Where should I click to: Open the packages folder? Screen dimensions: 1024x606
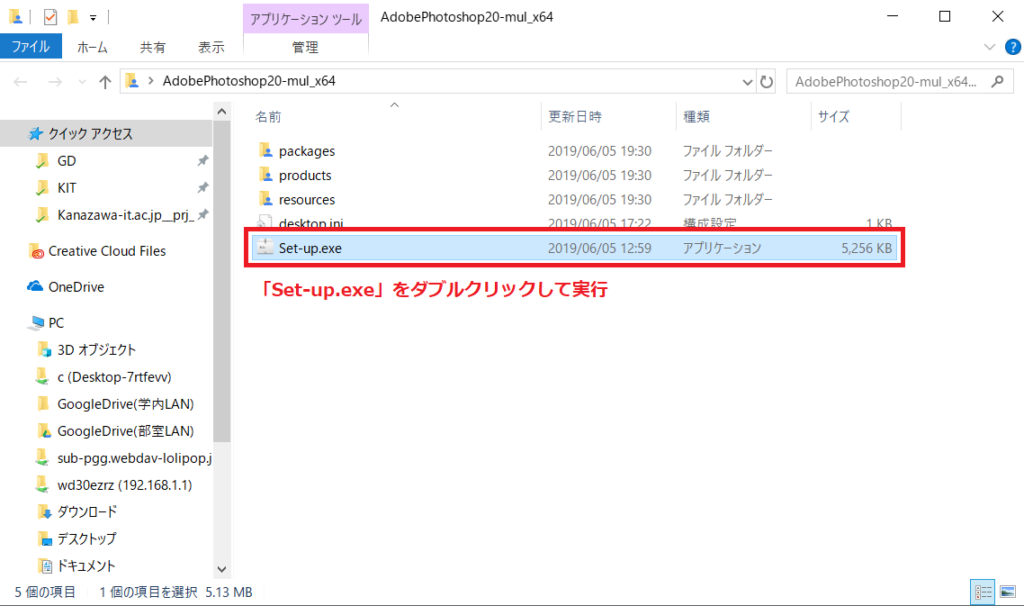306,151
